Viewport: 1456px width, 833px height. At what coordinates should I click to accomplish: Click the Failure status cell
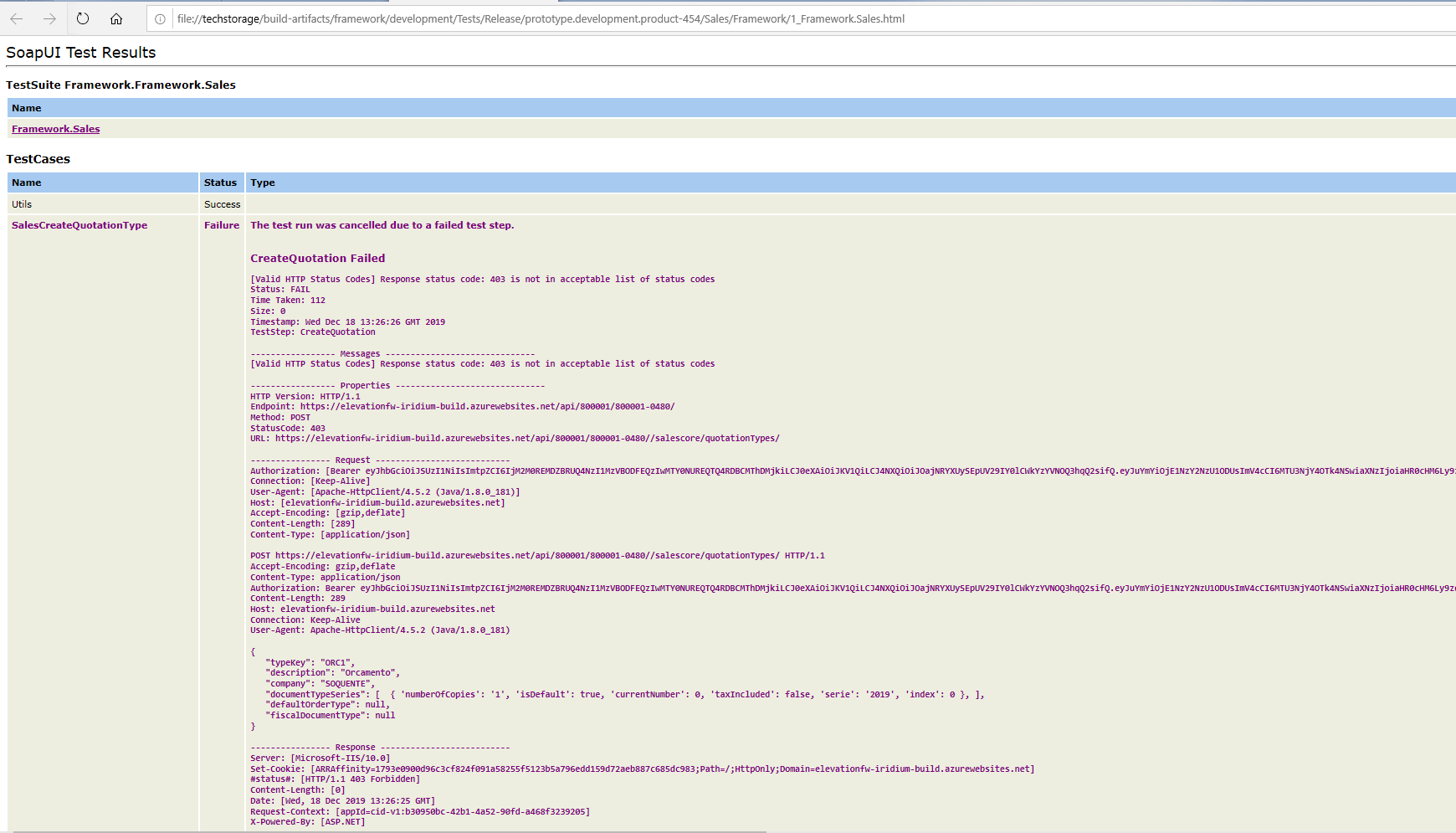click(x=222, y=225)
